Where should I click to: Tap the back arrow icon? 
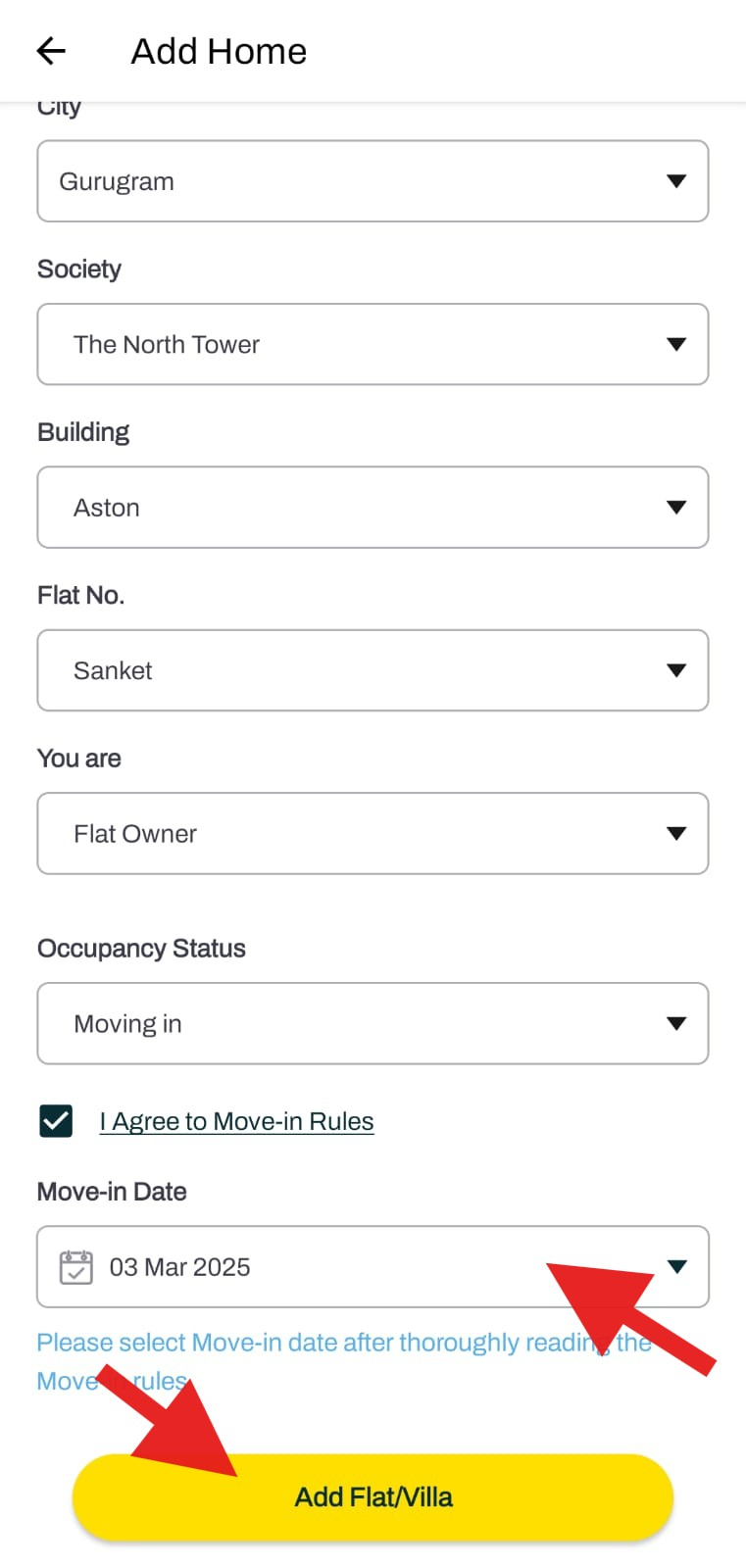click(x=51, y=51)
